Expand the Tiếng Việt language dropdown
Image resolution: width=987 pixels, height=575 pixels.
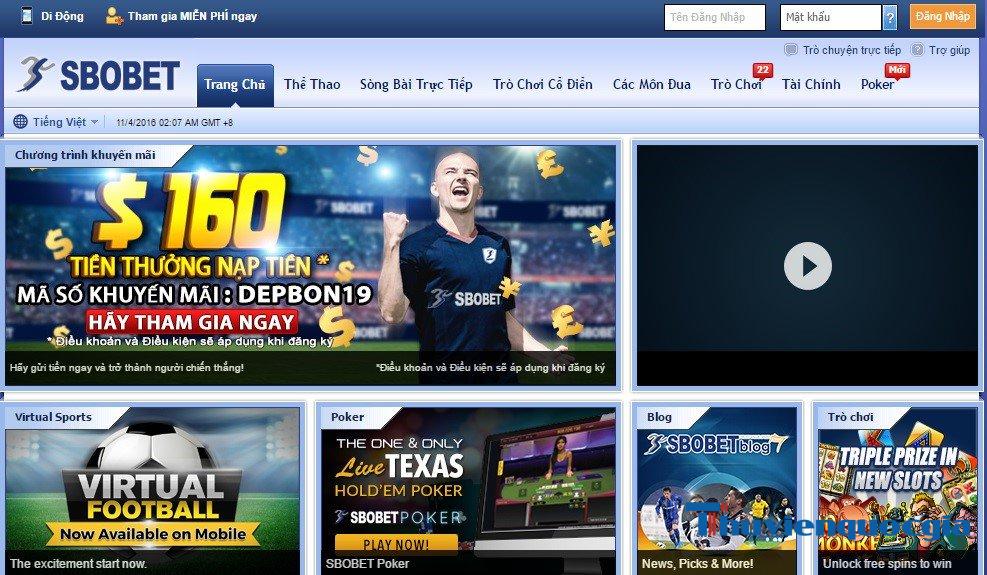(65, 122)
